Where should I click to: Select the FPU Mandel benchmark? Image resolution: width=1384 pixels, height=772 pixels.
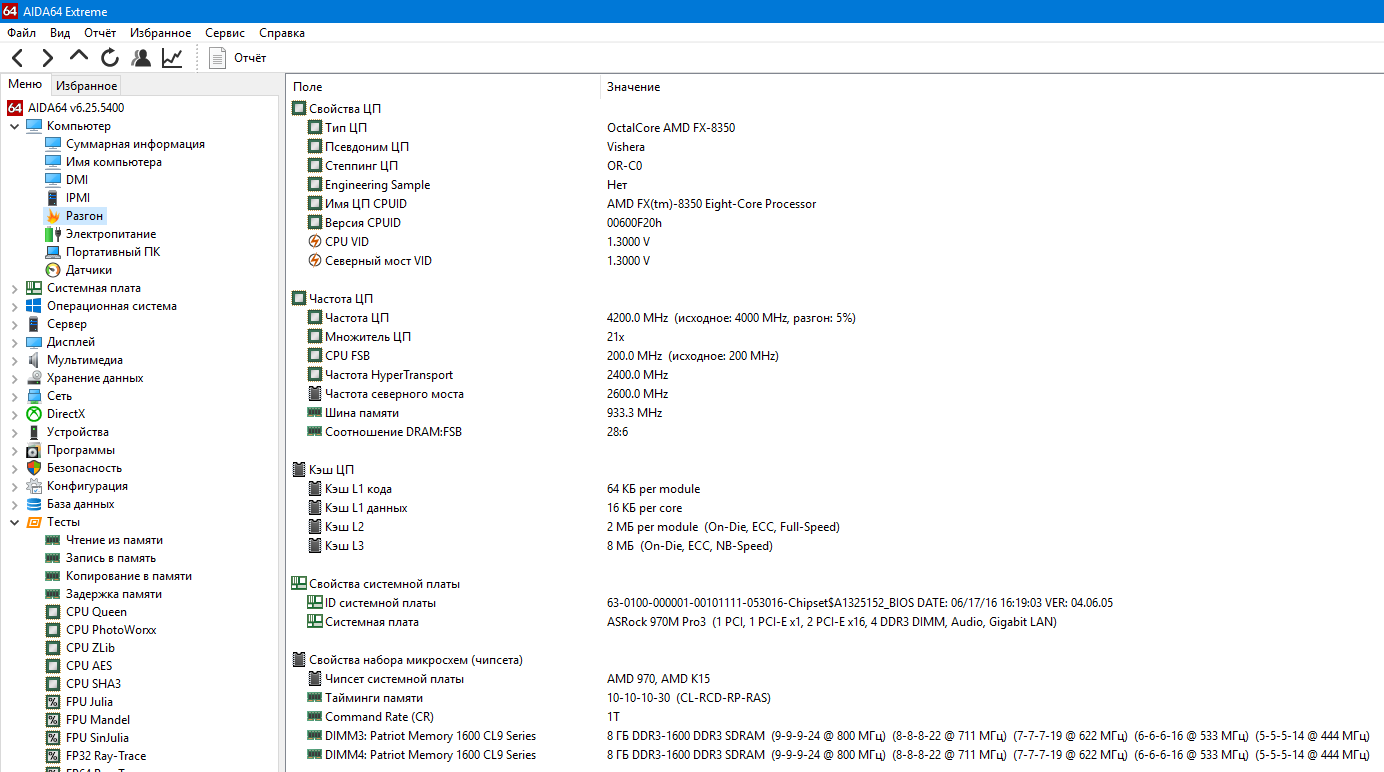click(98, 720)
